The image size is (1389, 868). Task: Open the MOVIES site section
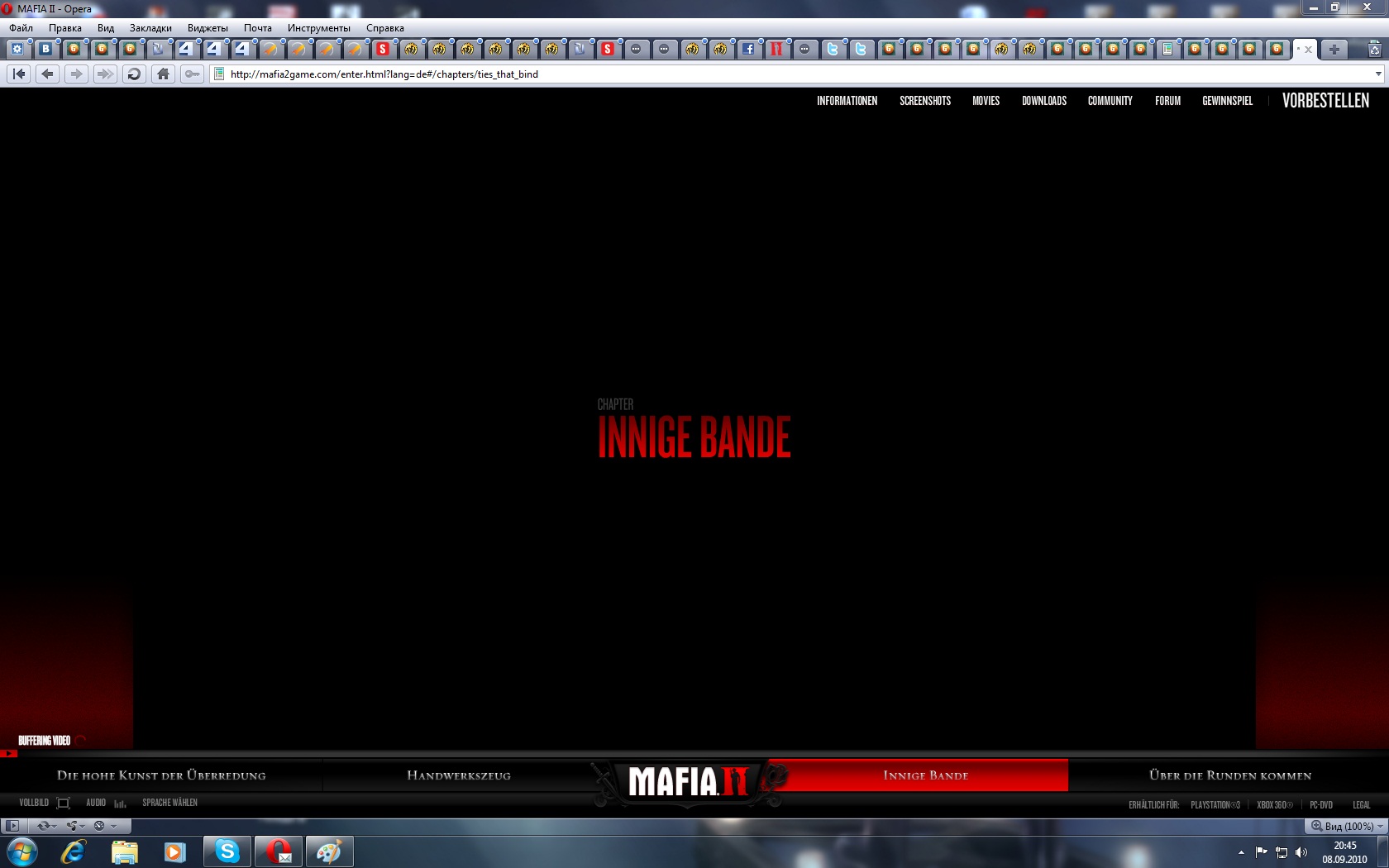986,101
